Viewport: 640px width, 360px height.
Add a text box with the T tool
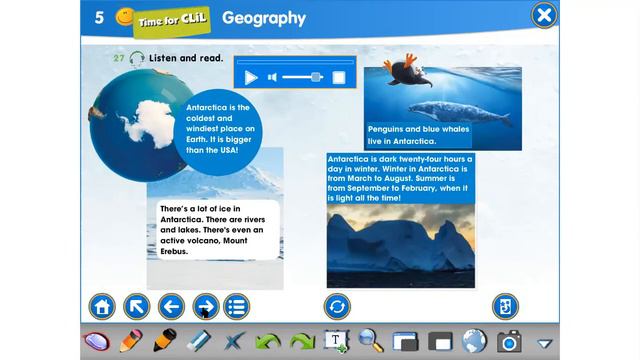(x=336, y=341)
